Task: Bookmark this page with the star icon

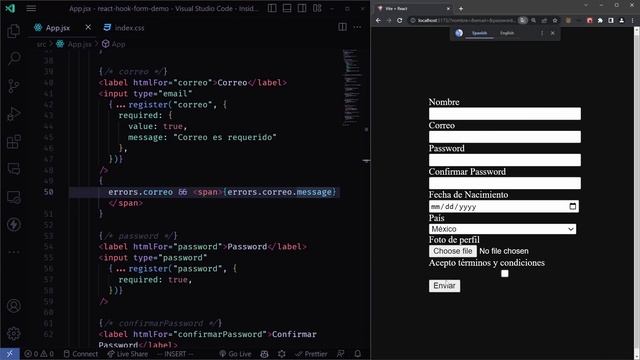Action: (x=555, y=20)
